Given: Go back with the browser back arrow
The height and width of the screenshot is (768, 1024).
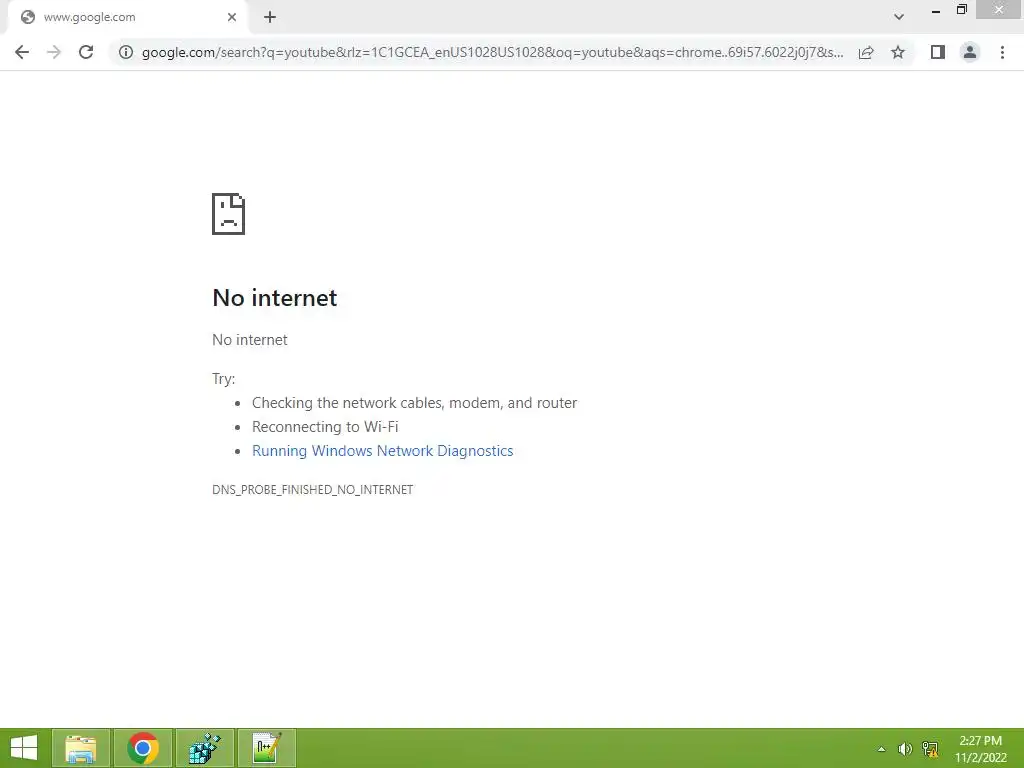Looking at the screenshot, I should tap(22, 52).
